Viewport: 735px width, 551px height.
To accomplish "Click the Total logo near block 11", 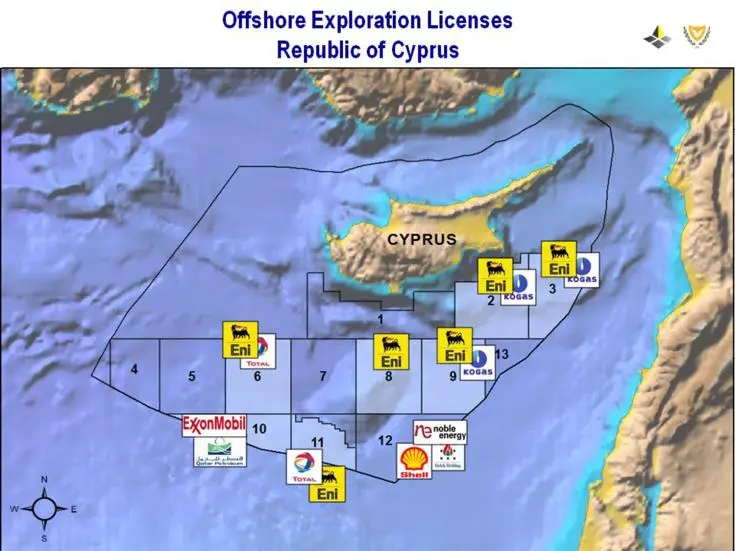I will [303, 467].
